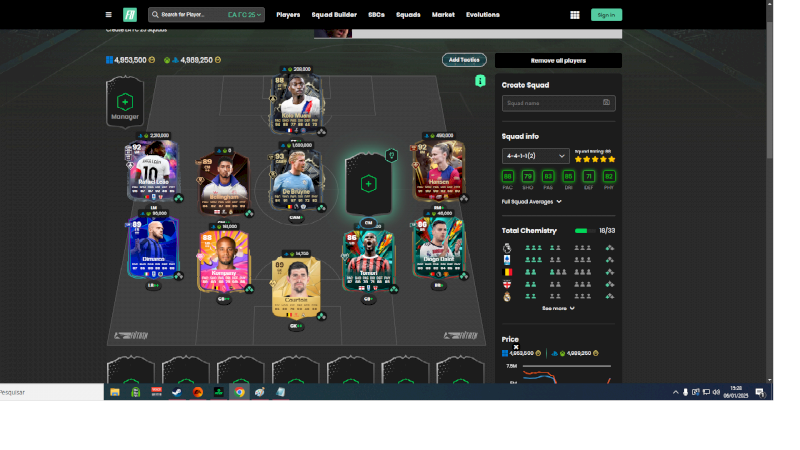Select the Rafael Leão player card
Image resolution: width=800 pixels, height=450 pixels.
153,171
